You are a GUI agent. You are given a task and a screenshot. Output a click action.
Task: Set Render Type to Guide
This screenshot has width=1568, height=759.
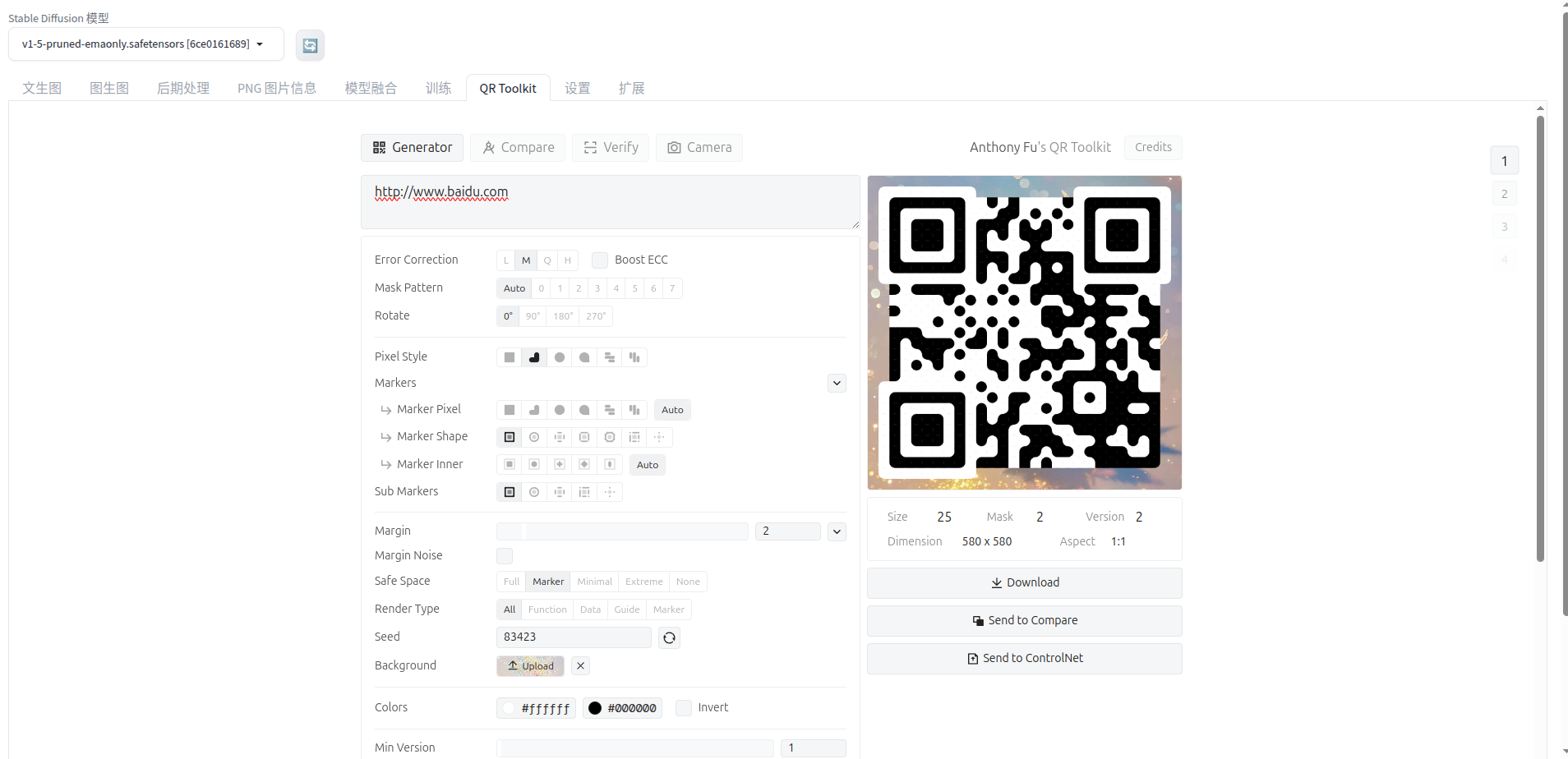coord(627,609)
